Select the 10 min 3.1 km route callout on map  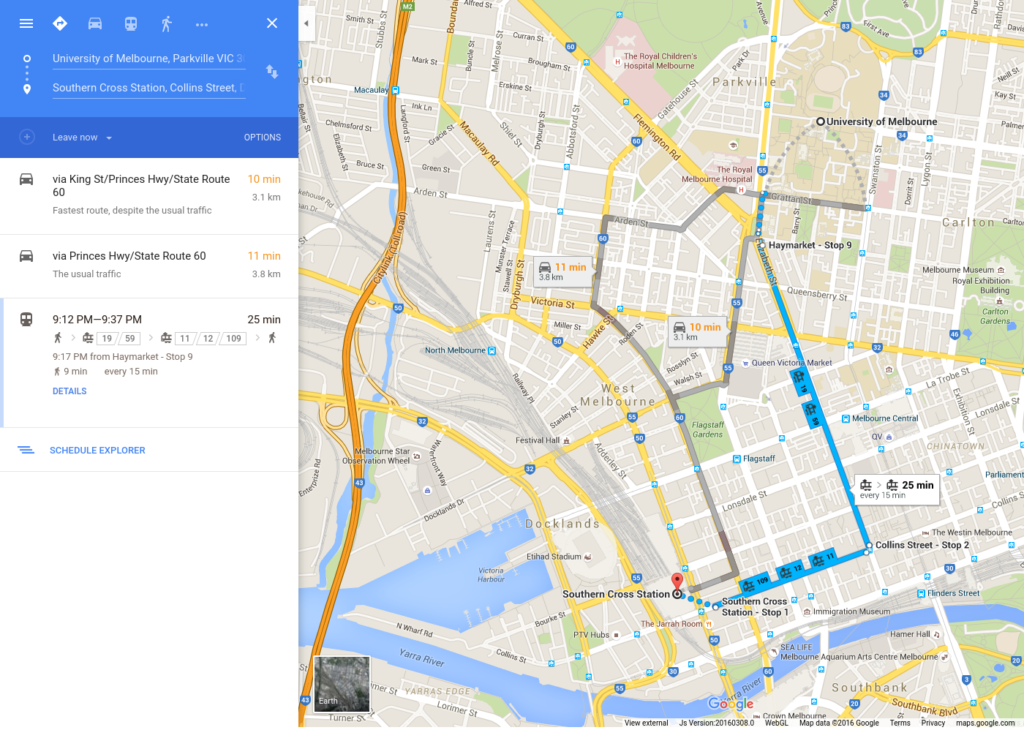coord(697,332)
